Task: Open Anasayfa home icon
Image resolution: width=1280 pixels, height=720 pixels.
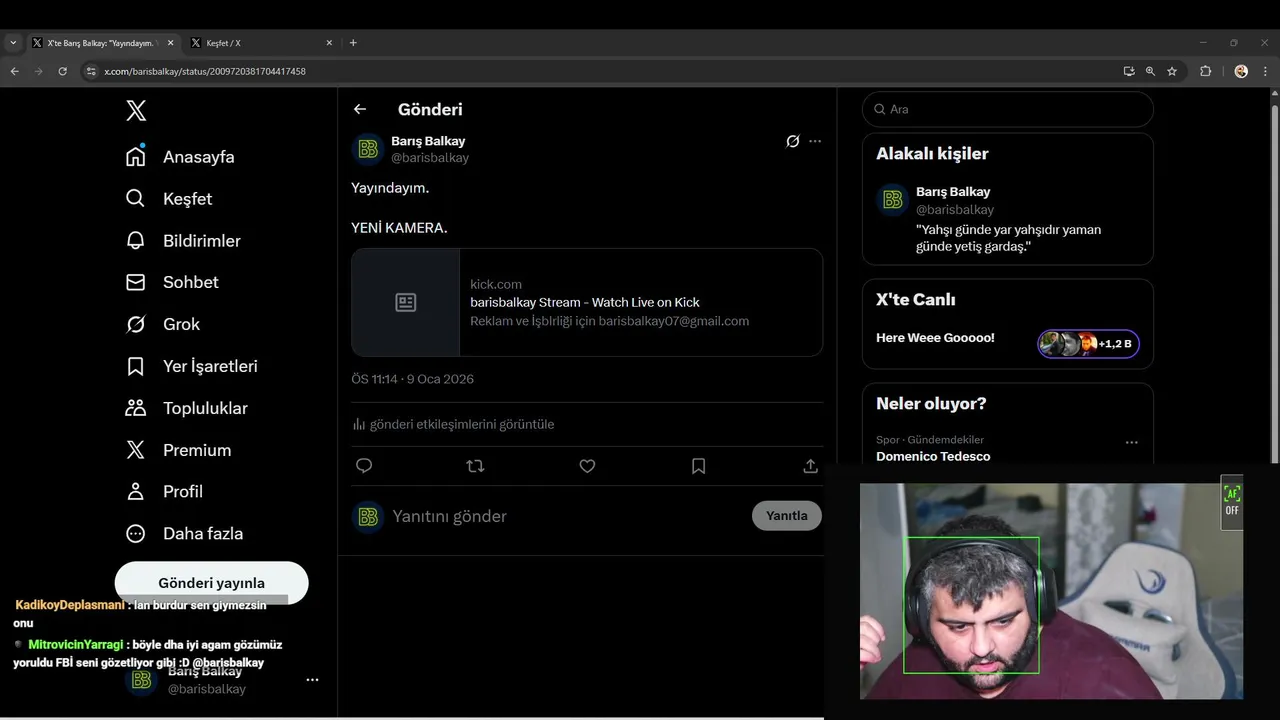Action: tap(136, 156)
